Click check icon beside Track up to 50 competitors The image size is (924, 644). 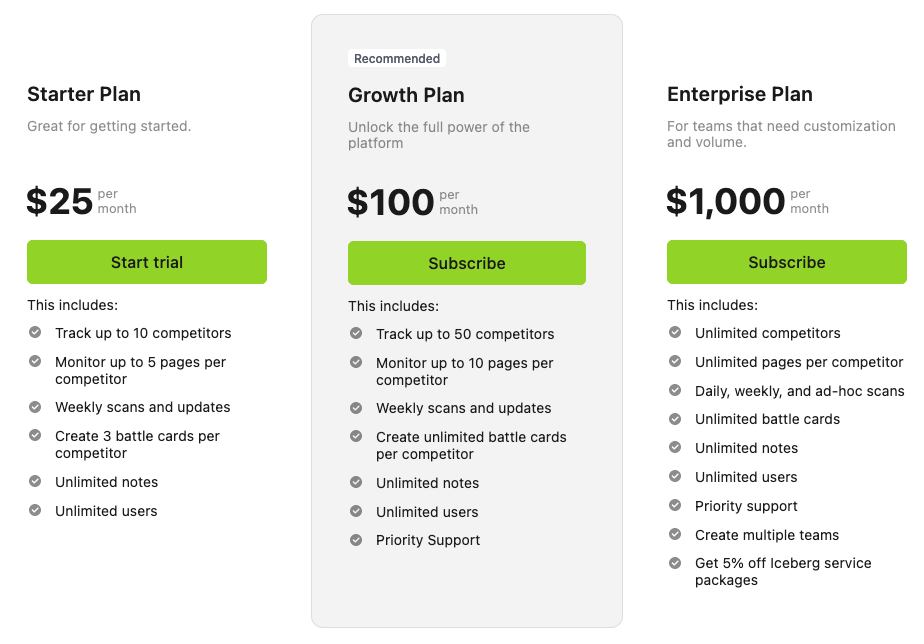click(356, 333)
